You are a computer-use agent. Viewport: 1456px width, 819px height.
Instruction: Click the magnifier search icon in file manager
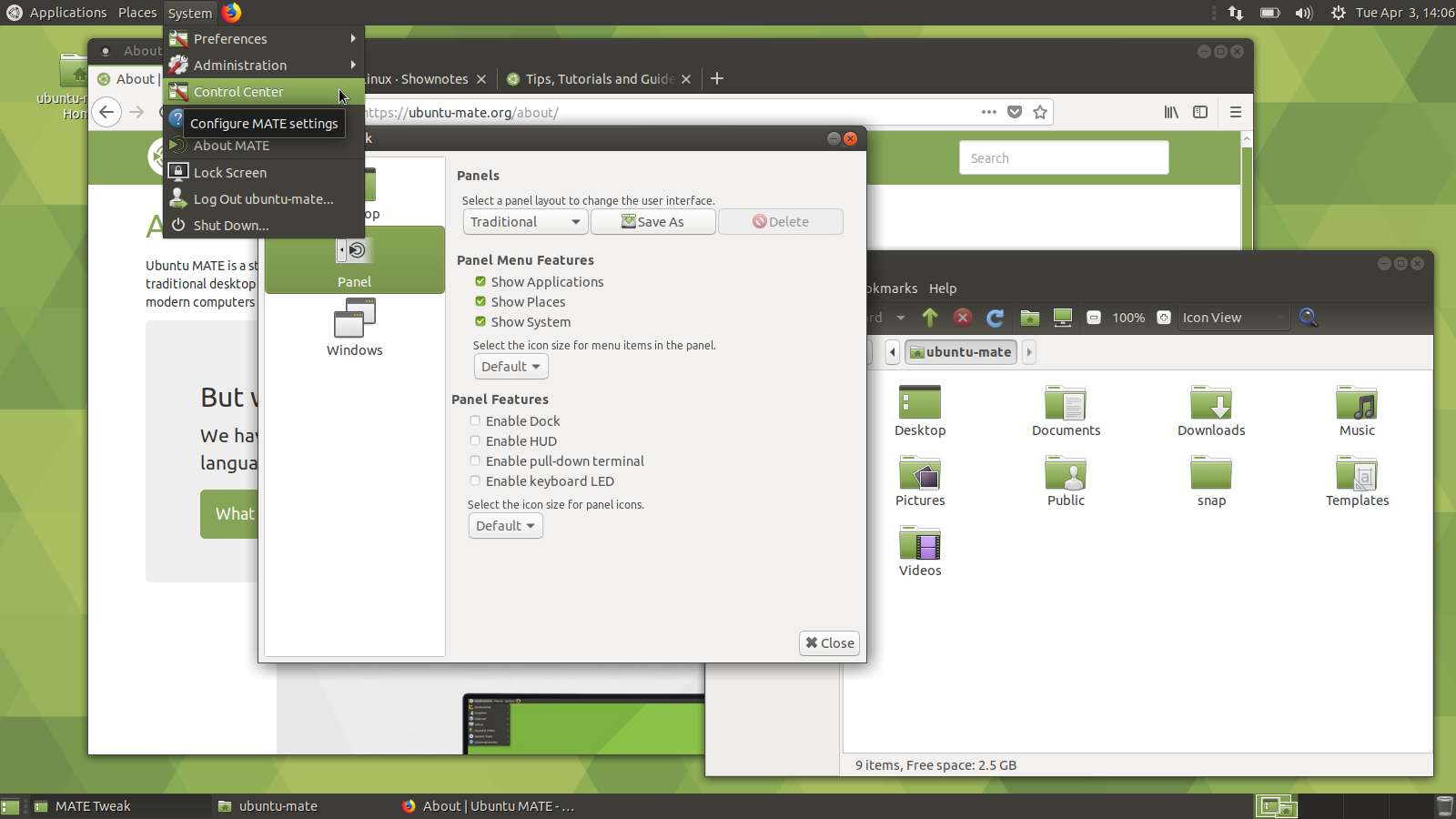tap(1308, 318)
